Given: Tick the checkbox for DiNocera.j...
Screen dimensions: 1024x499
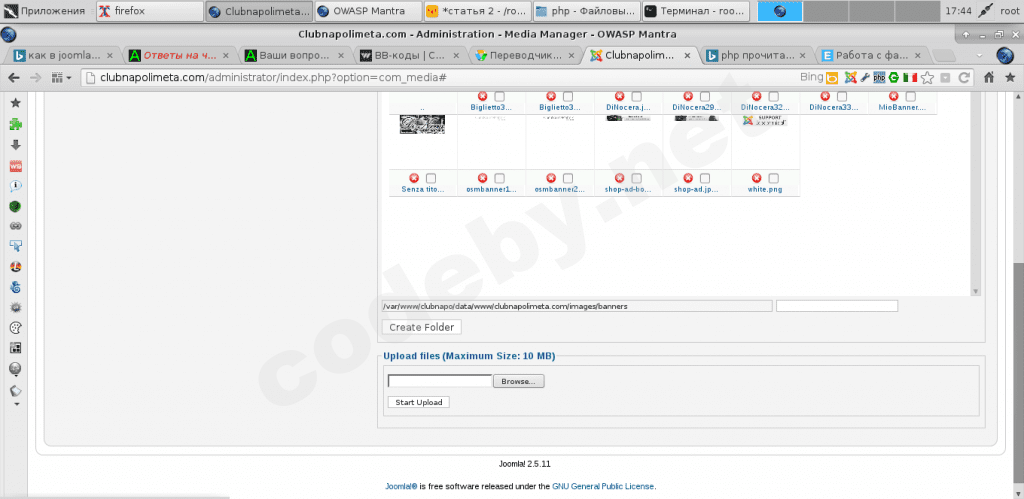Looking at the screenshot, I should [x=637, y=97].
